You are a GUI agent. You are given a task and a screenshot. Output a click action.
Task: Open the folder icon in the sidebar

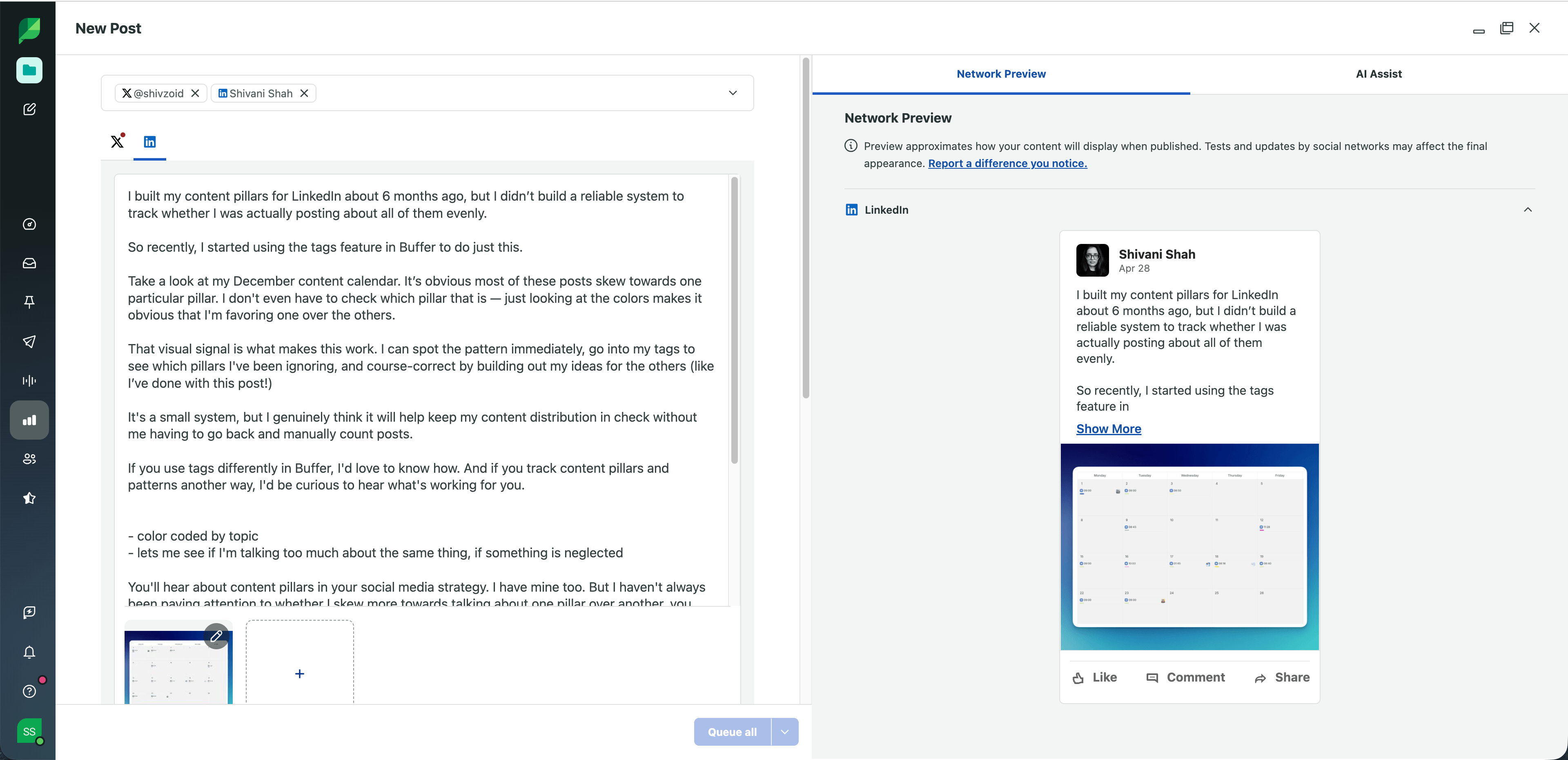29,70
